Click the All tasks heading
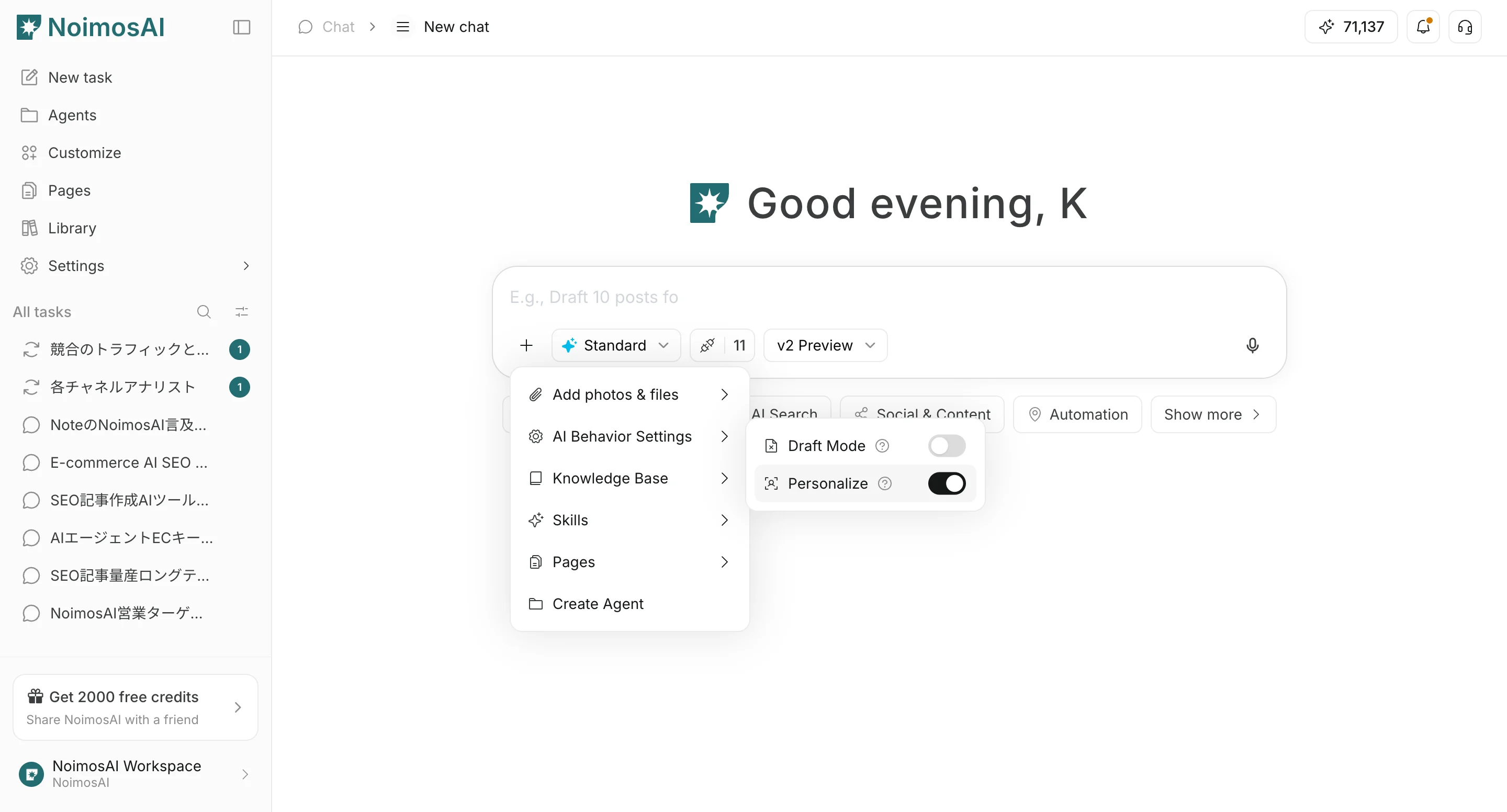1507x812 pixels. coord(42,312)
